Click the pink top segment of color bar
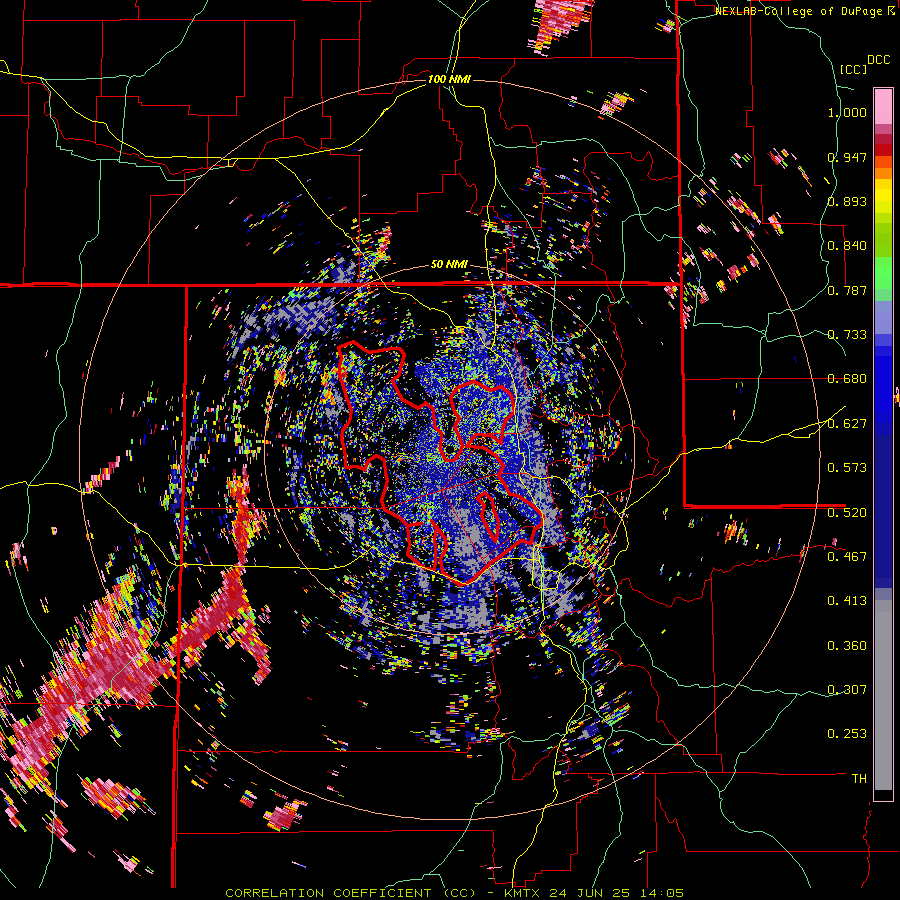This screenshot has height=900, width=900. pos(883,106)
